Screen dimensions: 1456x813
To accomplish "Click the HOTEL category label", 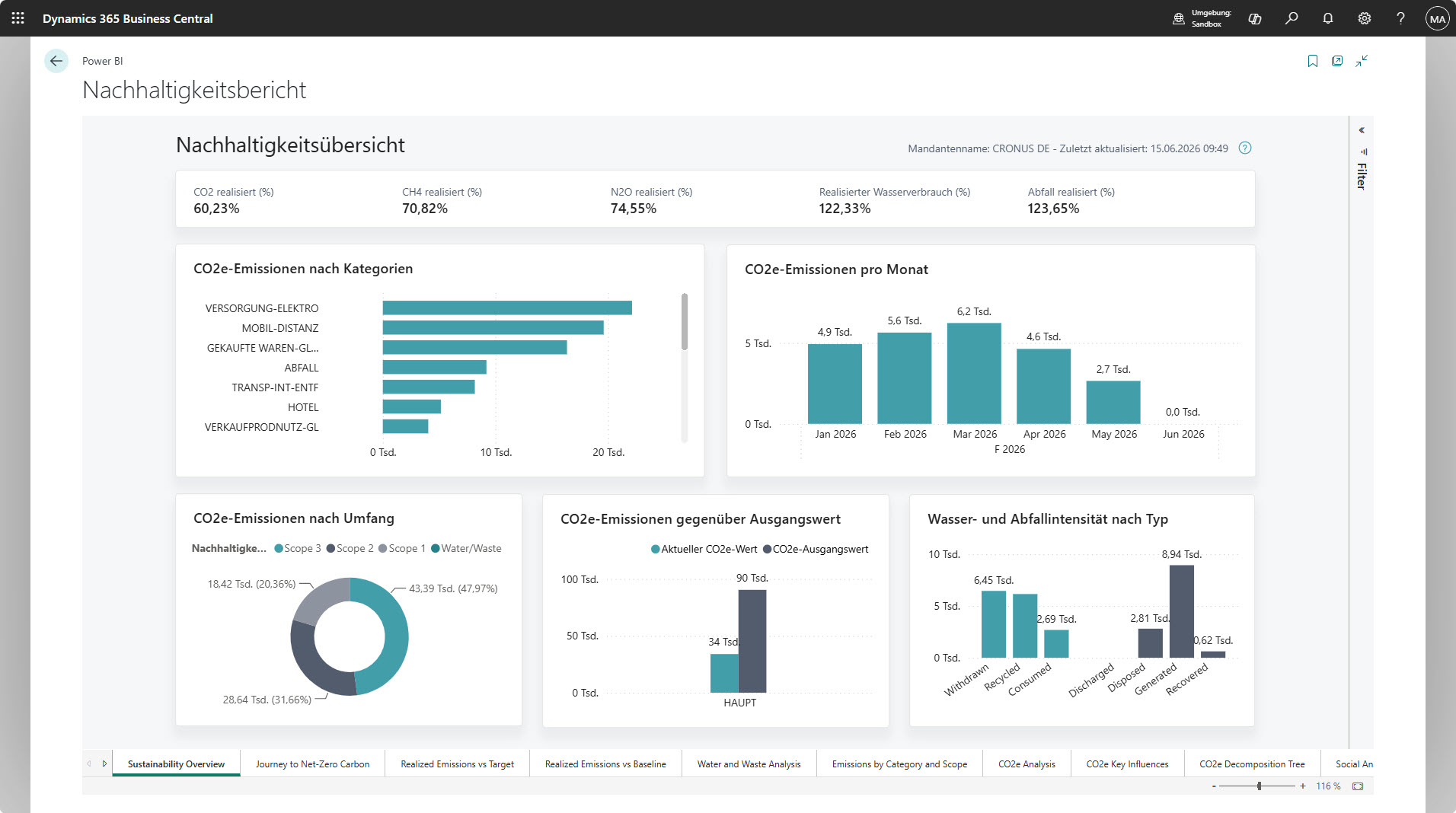I will [303, 407].
